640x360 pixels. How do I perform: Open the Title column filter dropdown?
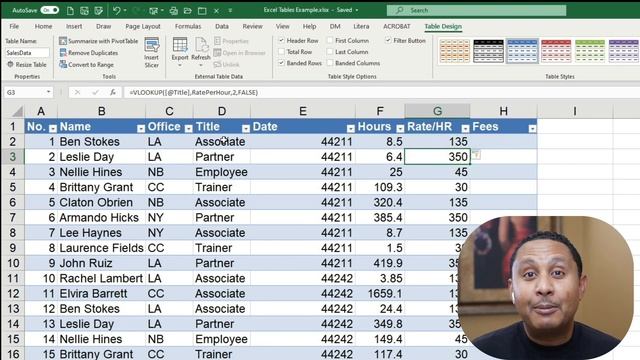246,129
